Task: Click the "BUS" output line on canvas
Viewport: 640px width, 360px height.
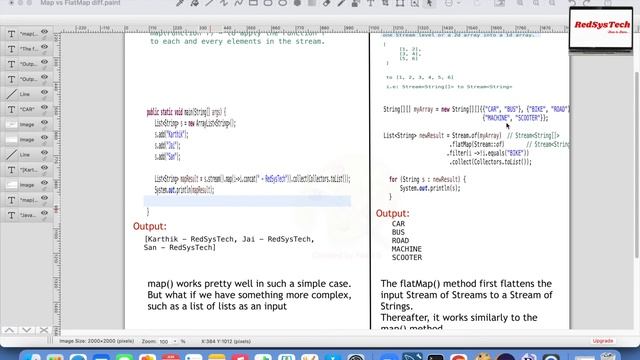Action: 398,232
